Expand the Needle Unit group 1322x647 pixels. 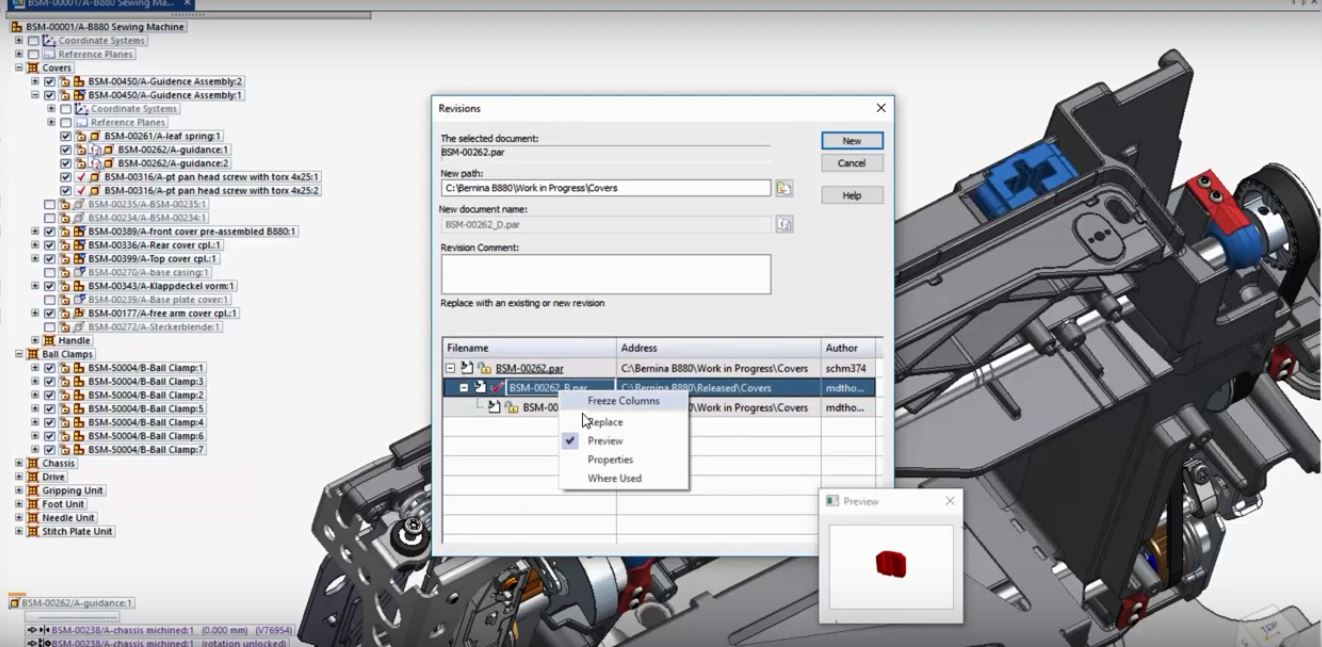click(19, 518)
